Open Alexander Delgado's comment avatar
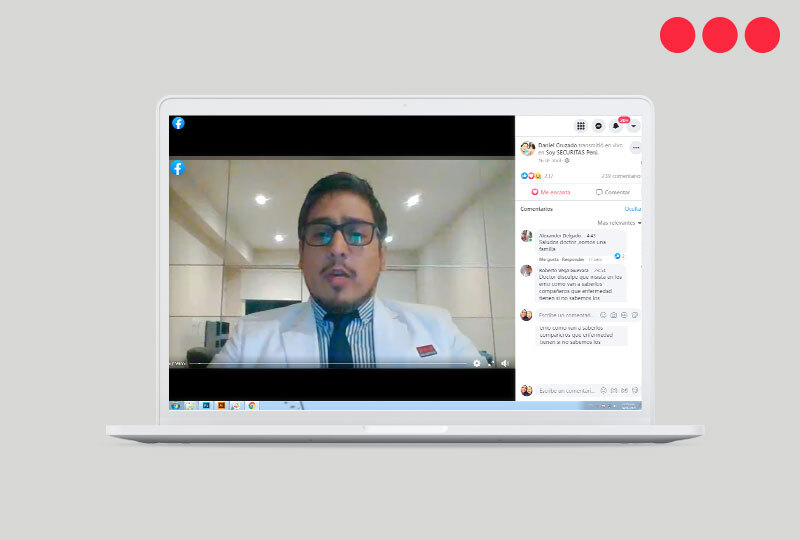 point(527,236)
